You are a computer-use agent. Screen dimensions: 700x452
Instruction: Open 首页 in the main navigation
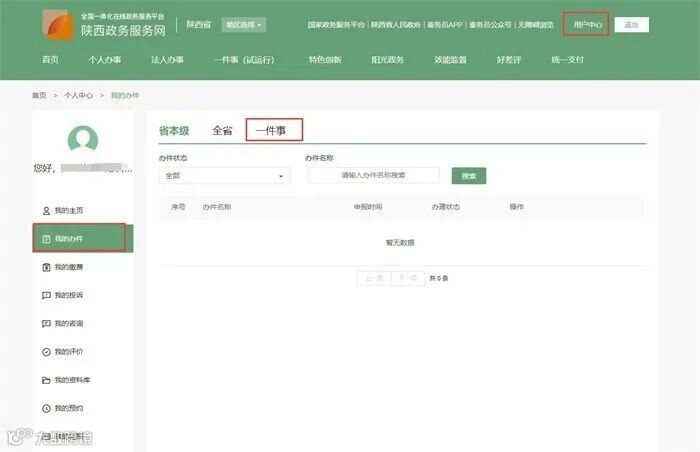click(50, 59)
